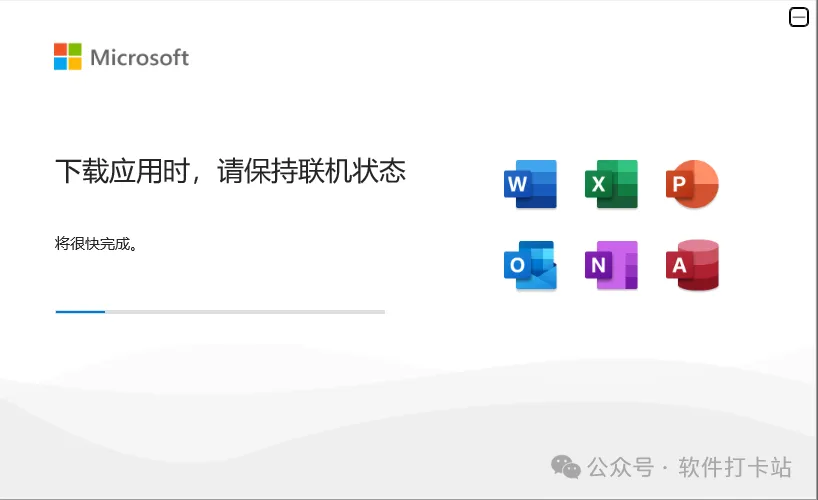Click the red square of the Microsoft logo
Viewport: 818px width, 500px height.
click(61, 49)
